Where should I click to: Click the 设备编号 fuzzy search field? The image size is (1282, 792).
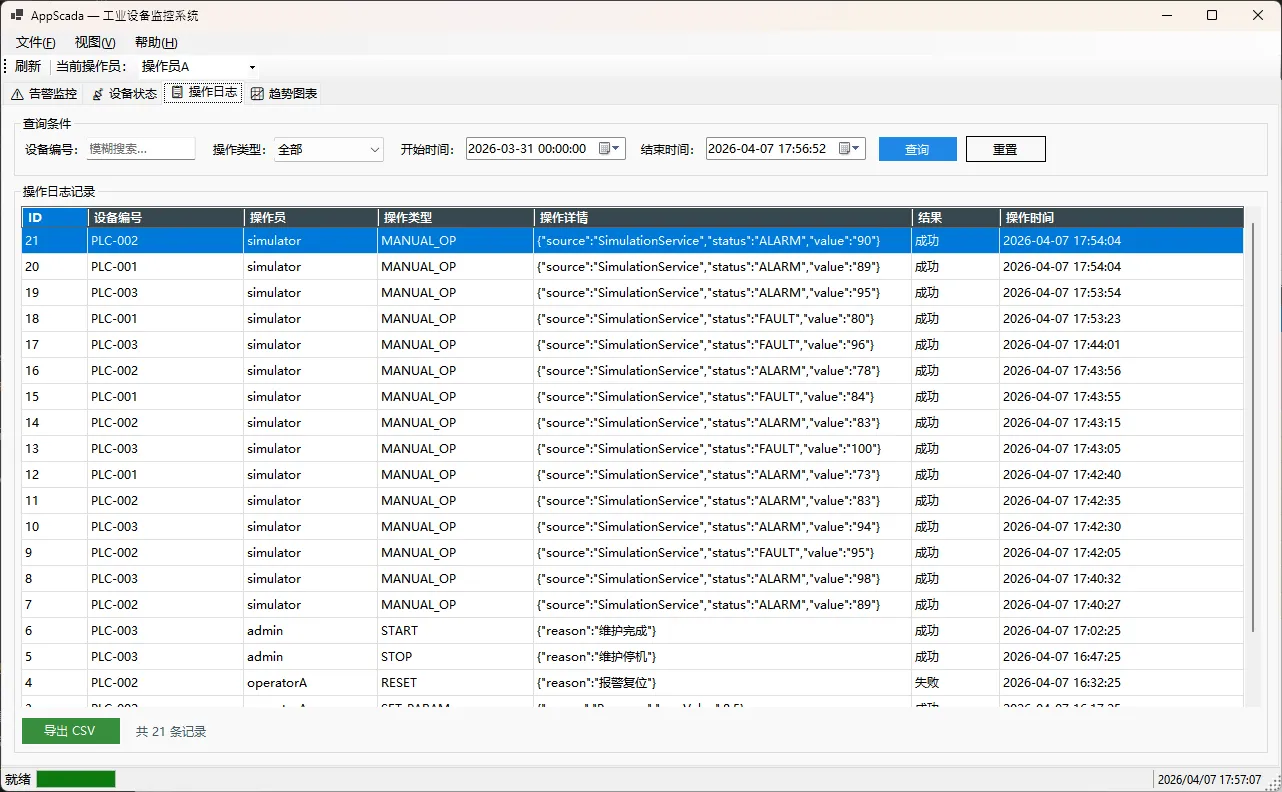tap(140, 149)
